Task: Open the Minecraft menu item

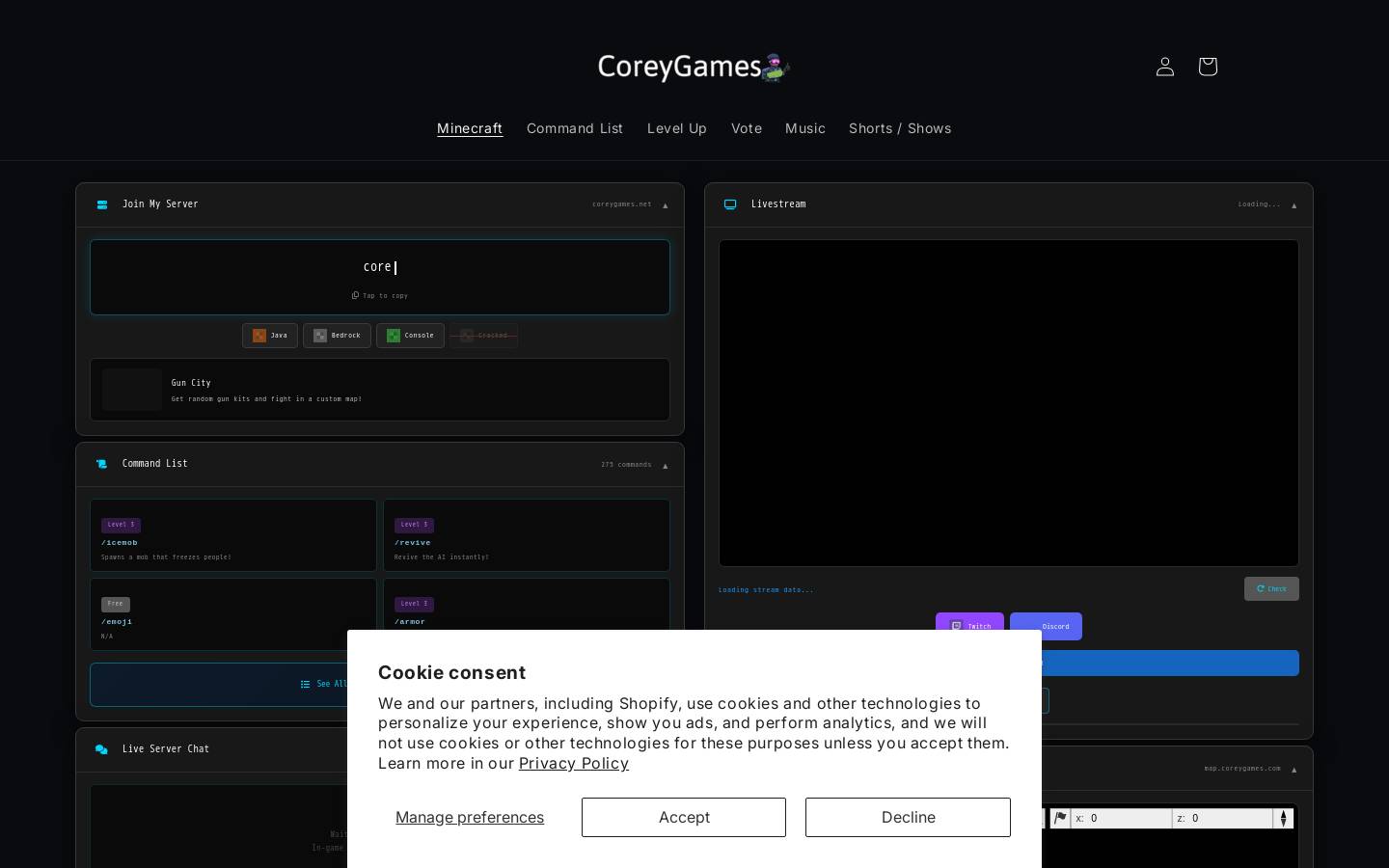Action: (x=470, y=128)
